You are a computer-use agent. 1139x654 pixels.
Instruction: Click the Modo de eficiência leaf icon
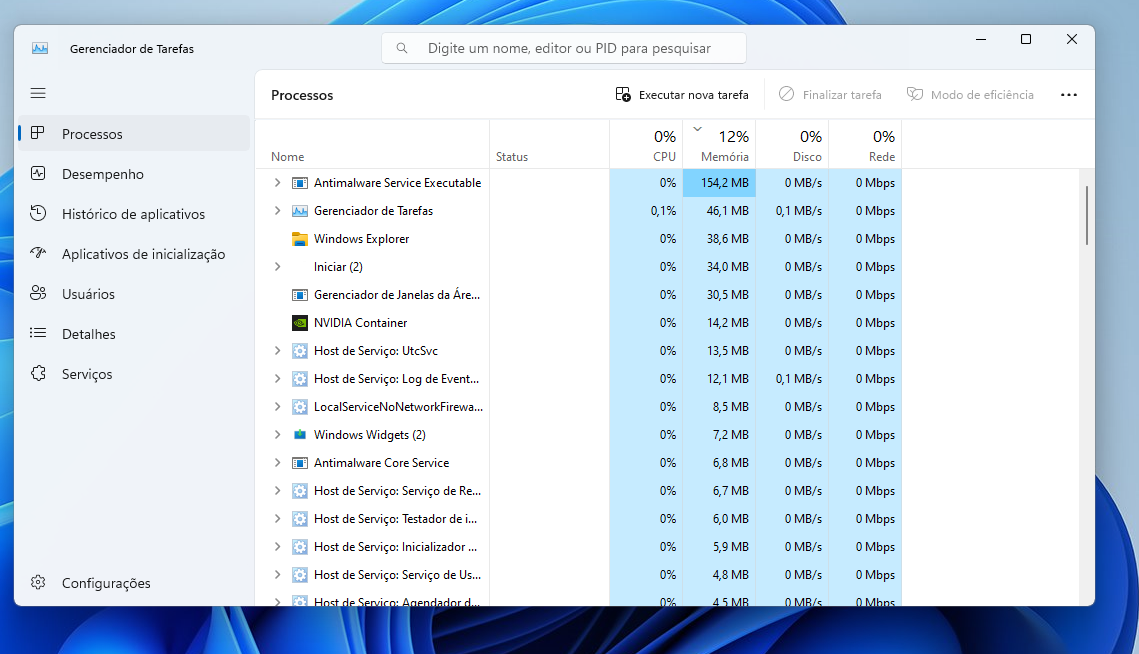(915, 94)
